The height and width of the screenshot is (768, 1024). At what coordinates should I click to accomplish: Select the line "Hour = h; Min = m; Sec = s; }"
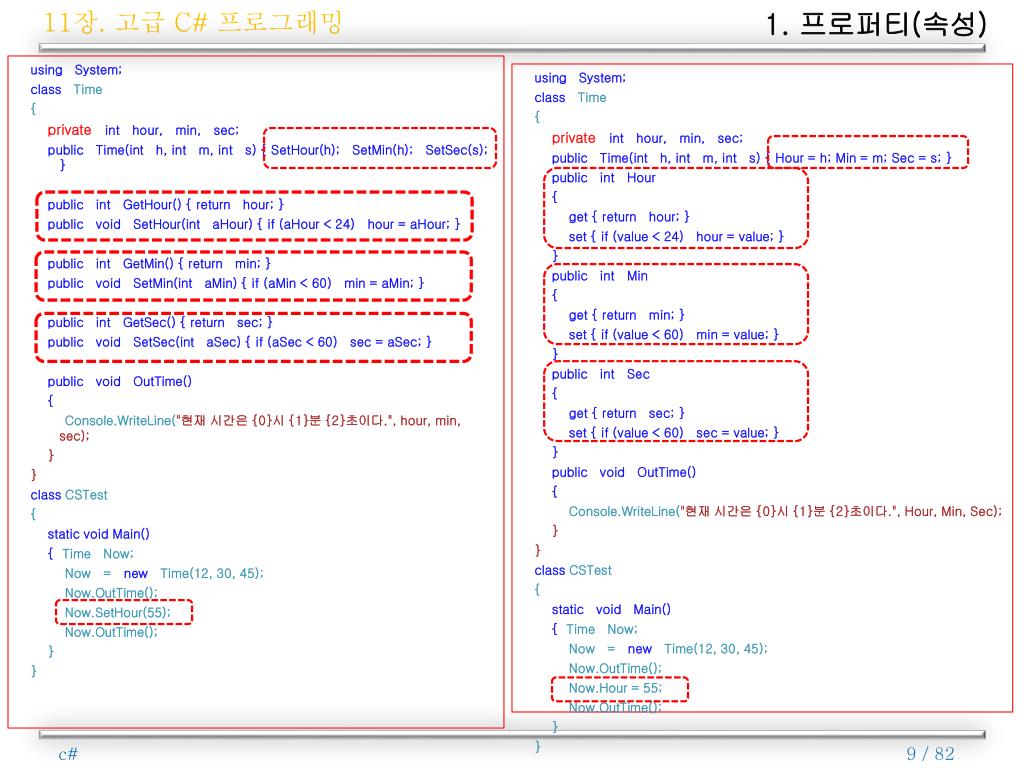pyautogui.click(x=863, y=157)
